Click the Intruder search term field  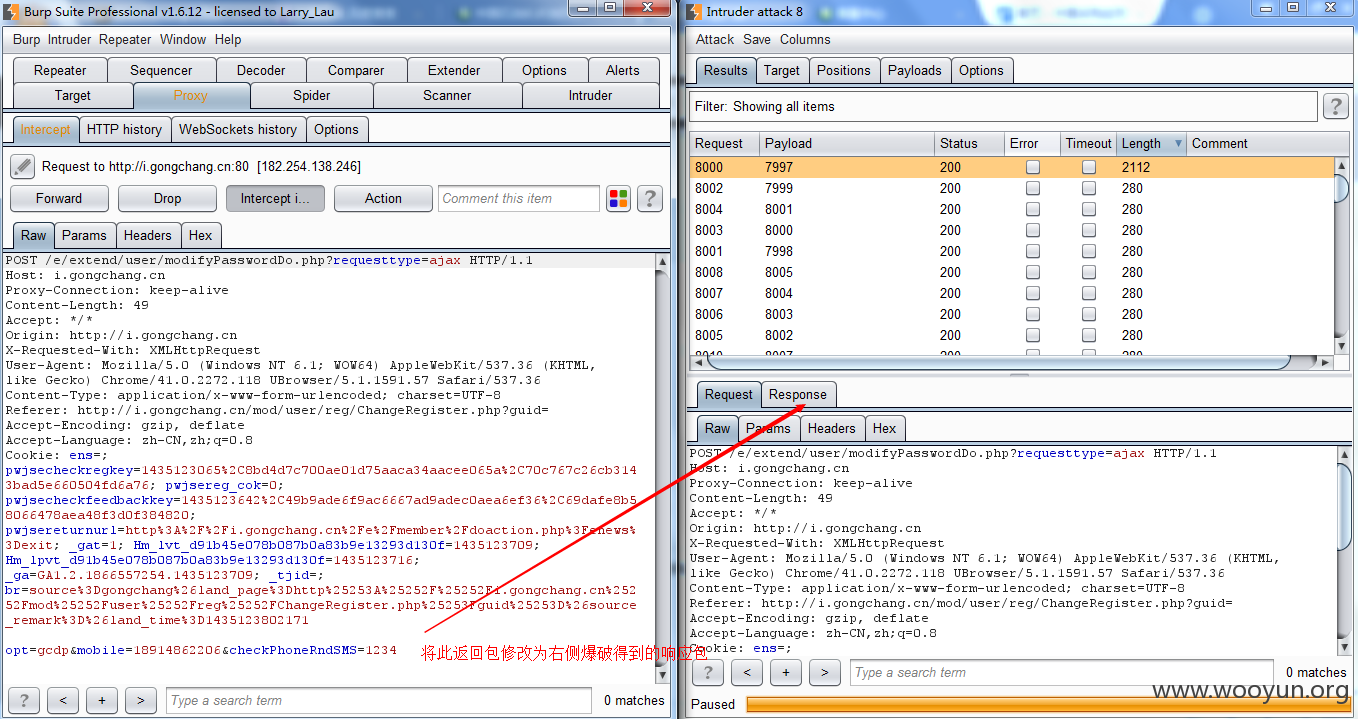(1061, 672)
